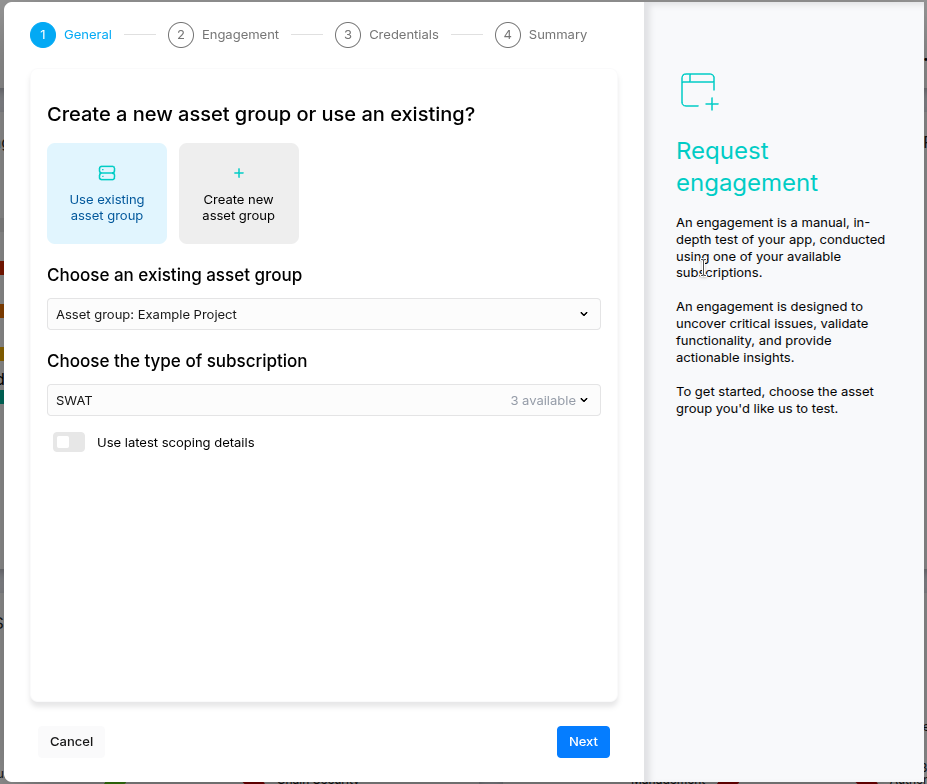Click the paragraph starting 'An engagement is a manual'
The width and height of the screenshot is (927, 784).
coord(780,248)
